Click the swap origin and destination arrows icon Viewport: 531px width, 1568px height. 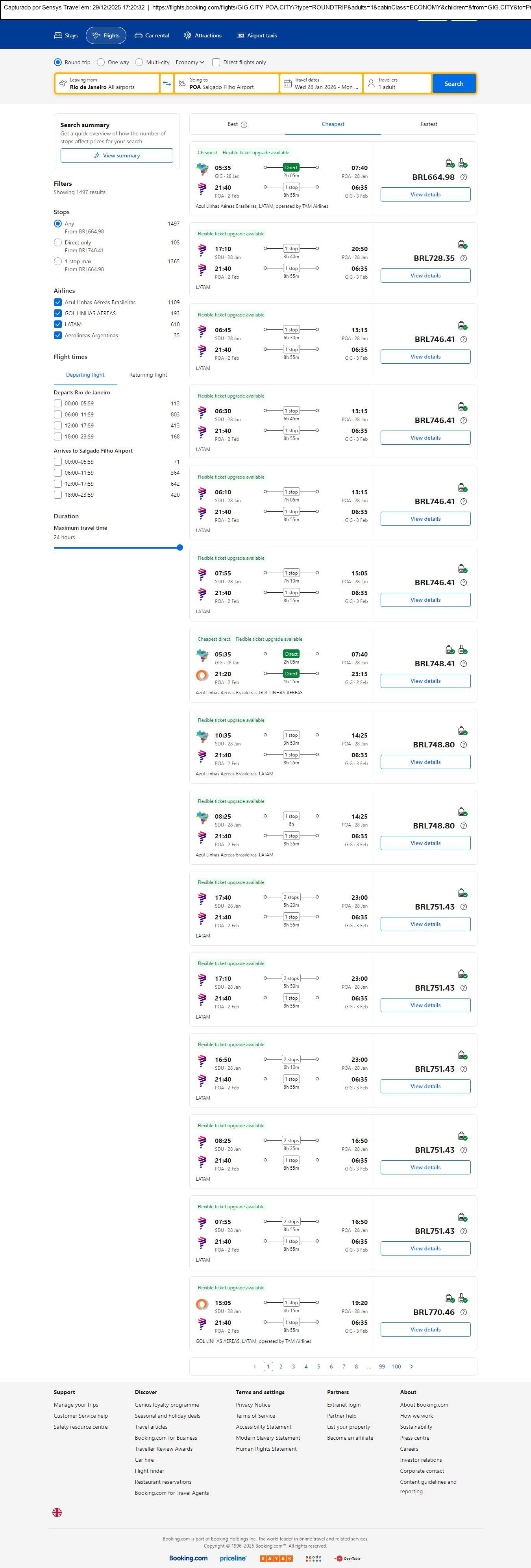pyautogui.click(x=167, y=83)
